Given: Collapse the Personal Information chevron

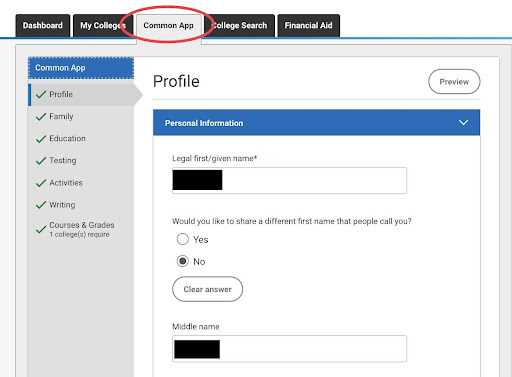Looking at the screenshot, I should point(463,123).
